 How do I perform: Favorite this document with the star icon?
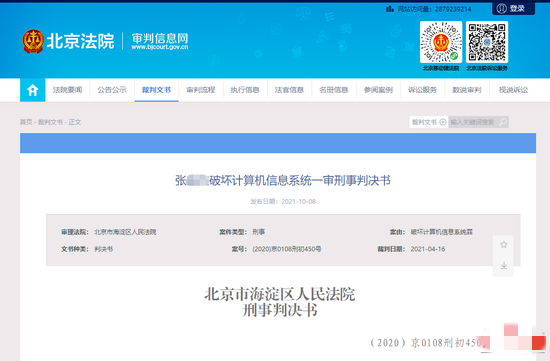[x=503, y=245]
